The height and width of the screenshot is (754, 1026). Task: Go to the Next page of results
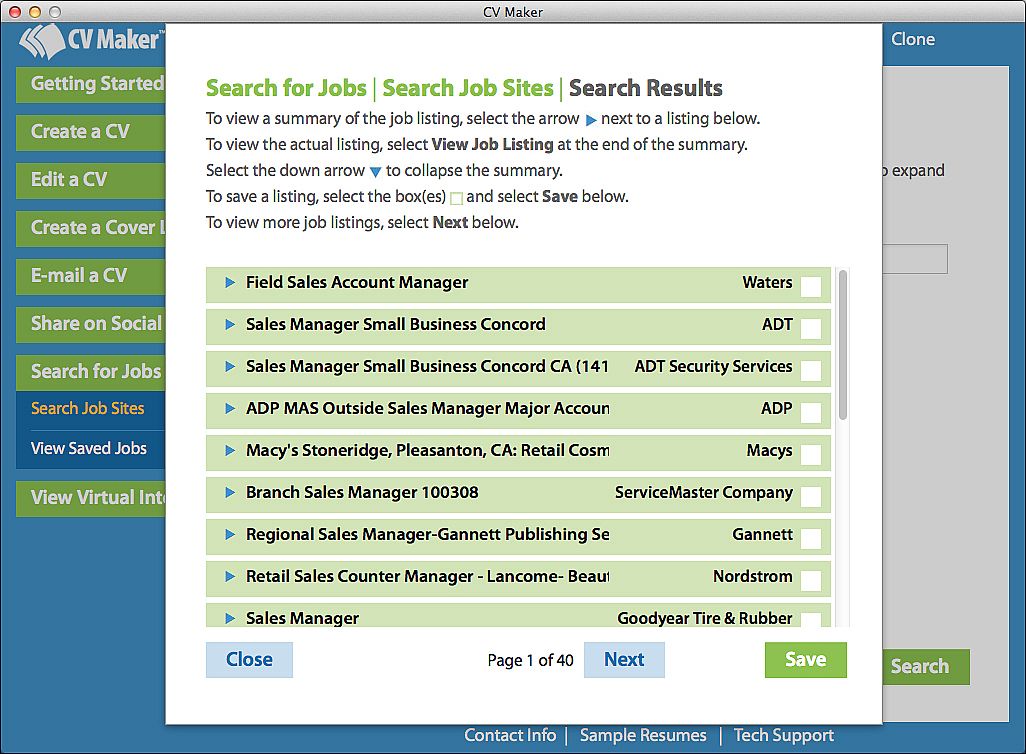624,660
